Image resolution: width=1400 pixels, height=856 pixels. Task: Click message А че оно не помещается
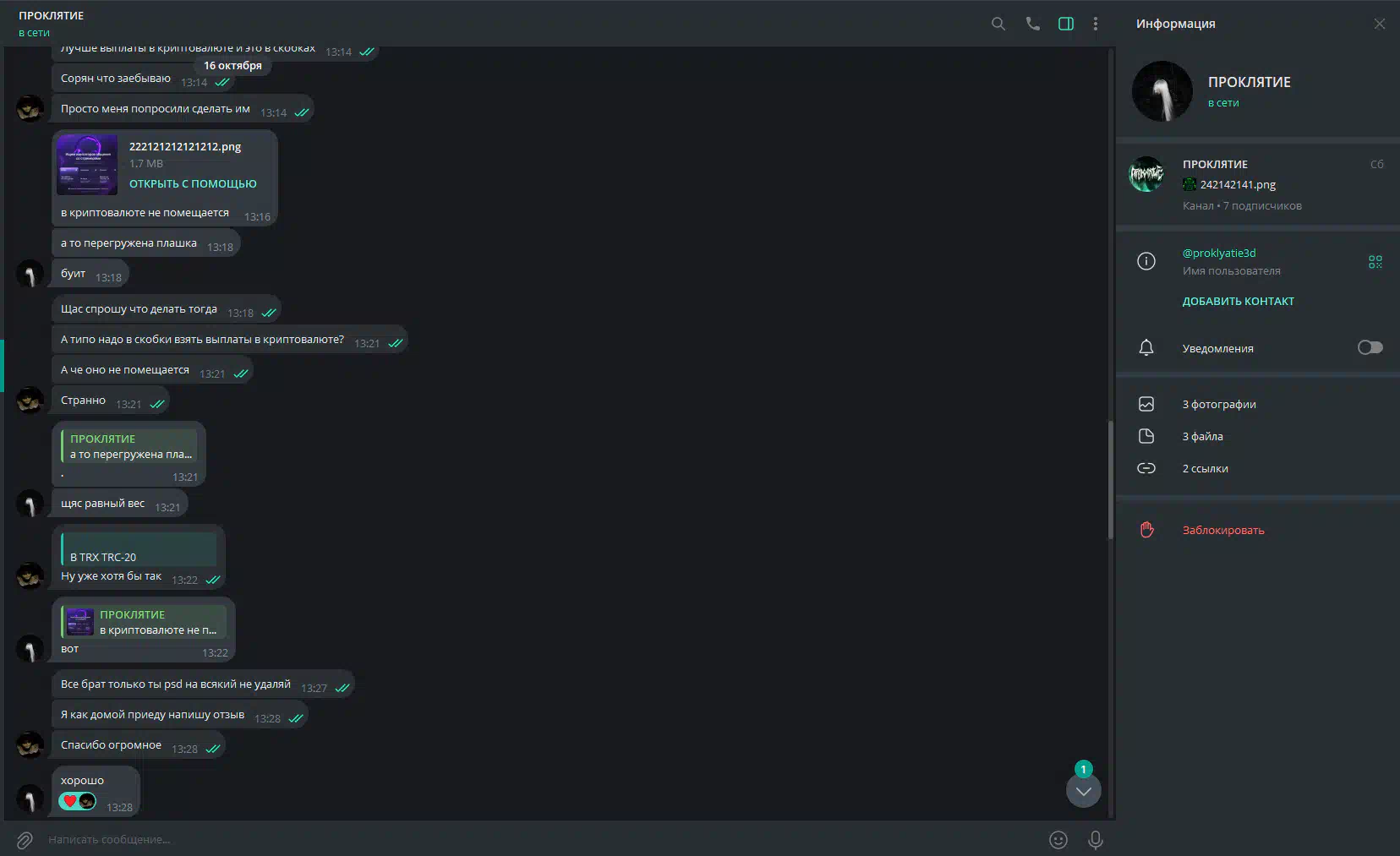[x=152, y=370]
